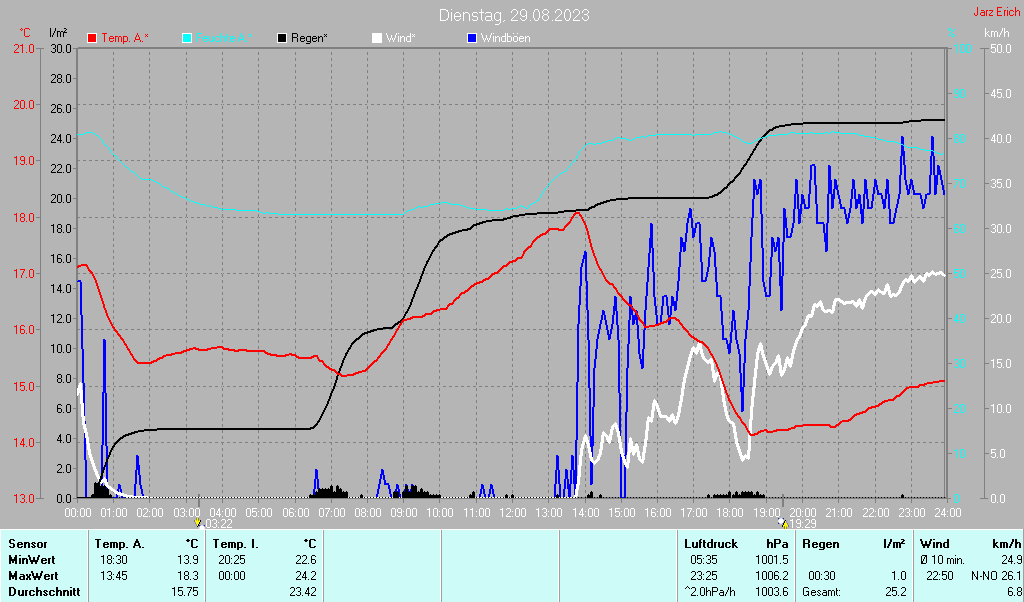Click the black Regen legend square
The height and width of the screenshot is (602, 1024).
[282, 38]
